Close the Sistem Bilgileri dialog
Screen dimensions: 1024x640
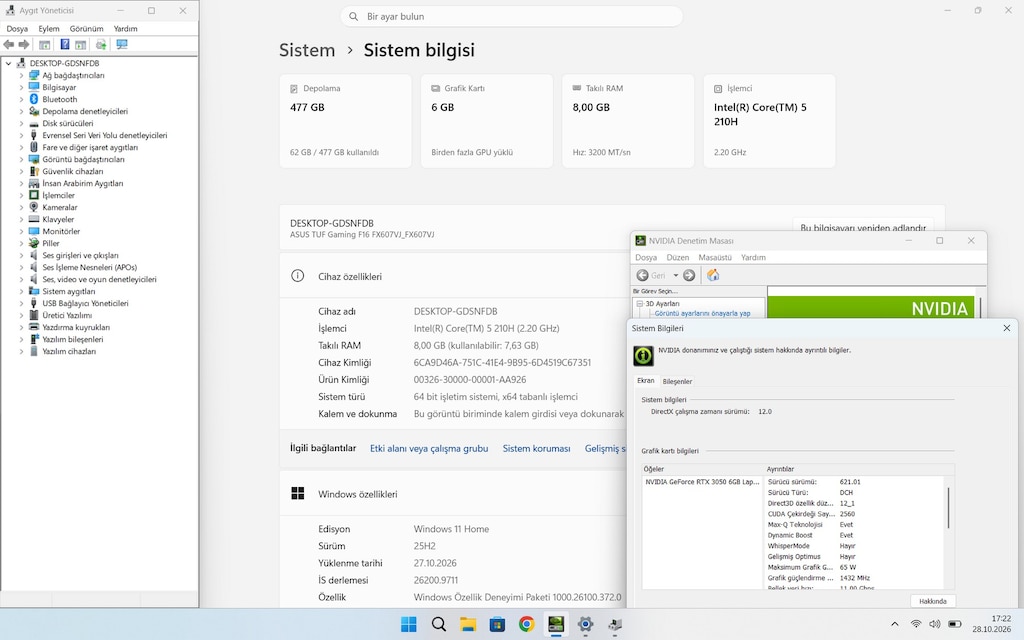pos(1006,328)
